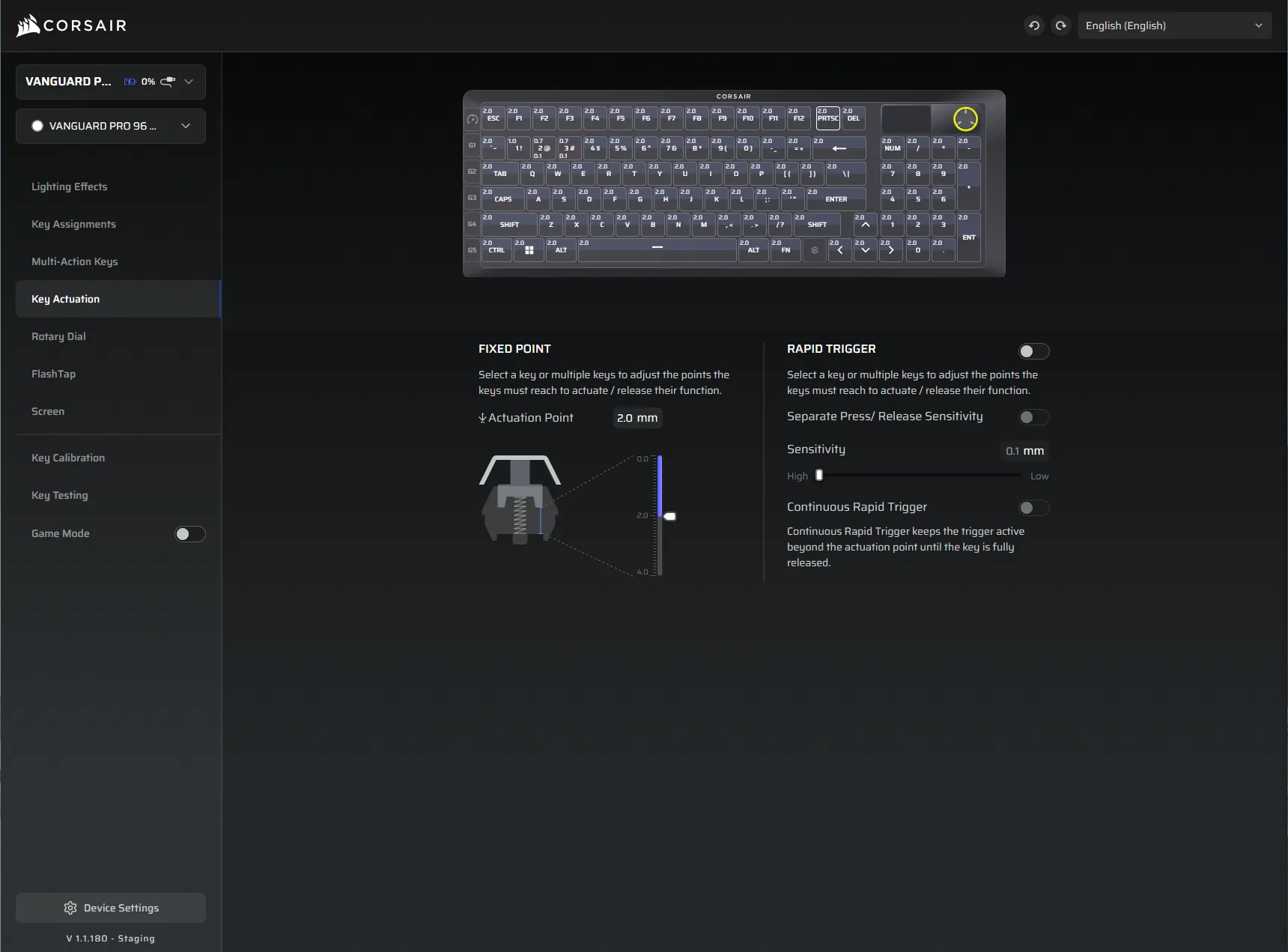
Task: Click the redo arrow icon
Action: tap(1061, 25)
